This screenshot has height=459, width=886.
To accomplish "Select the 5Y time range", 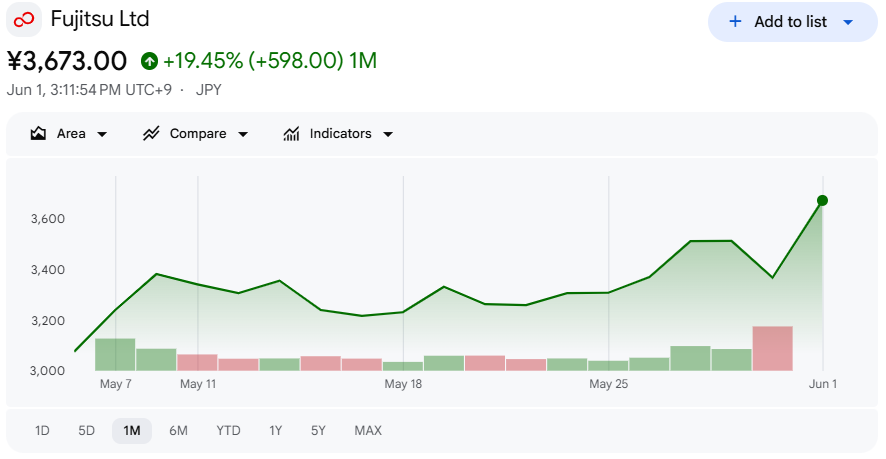I will coord(318,431).
